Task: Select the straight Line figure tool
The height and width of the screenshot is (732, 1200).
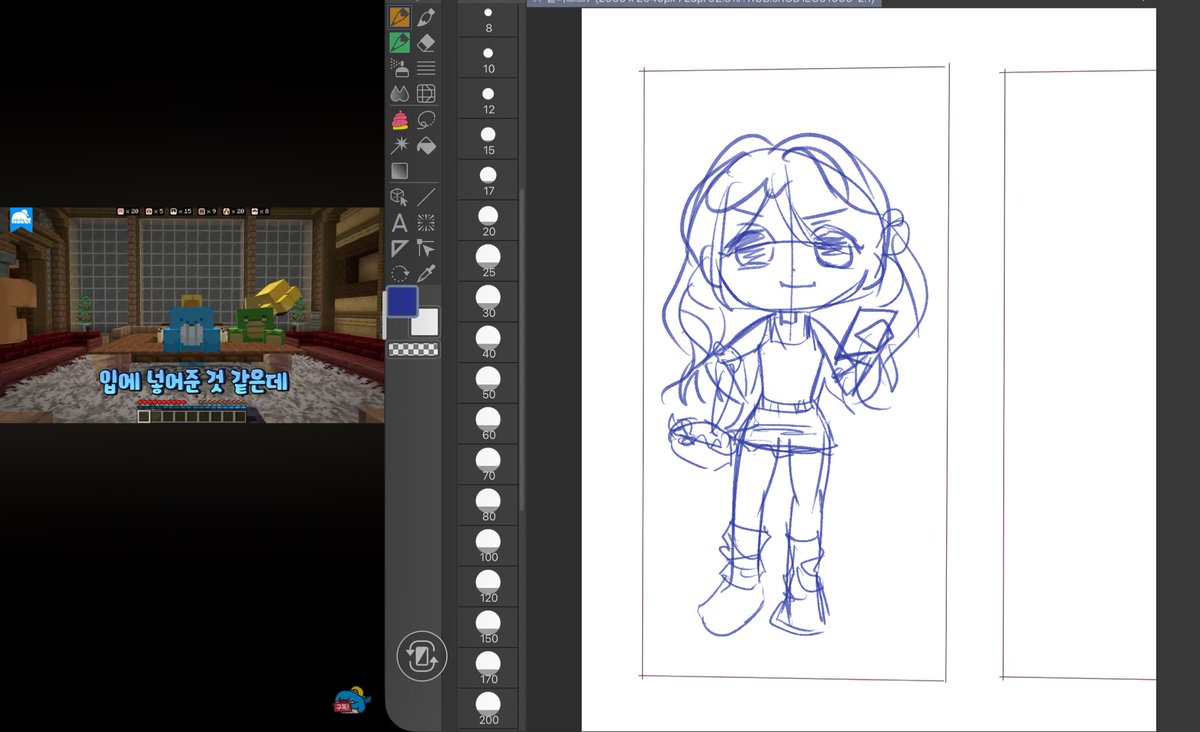Action: click(426, 197)
